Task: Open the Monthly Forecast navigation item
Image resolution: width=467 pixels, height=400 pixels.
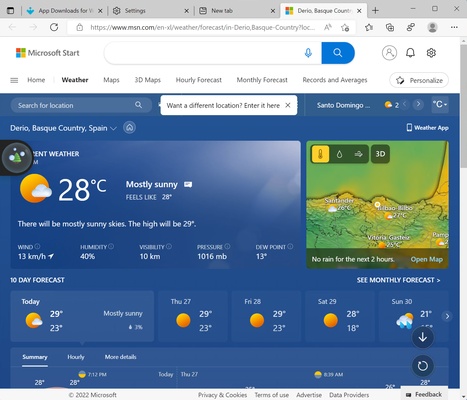Action: tap(262, 80)
